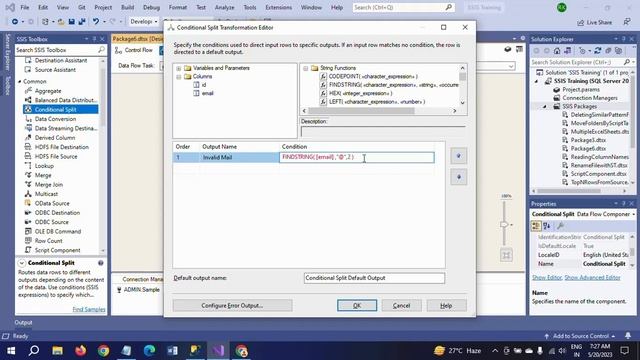The width and height of the screenshot is (640, 360).
Task: Switch Properties to Categorized view
Action: (x=536, y=226)
